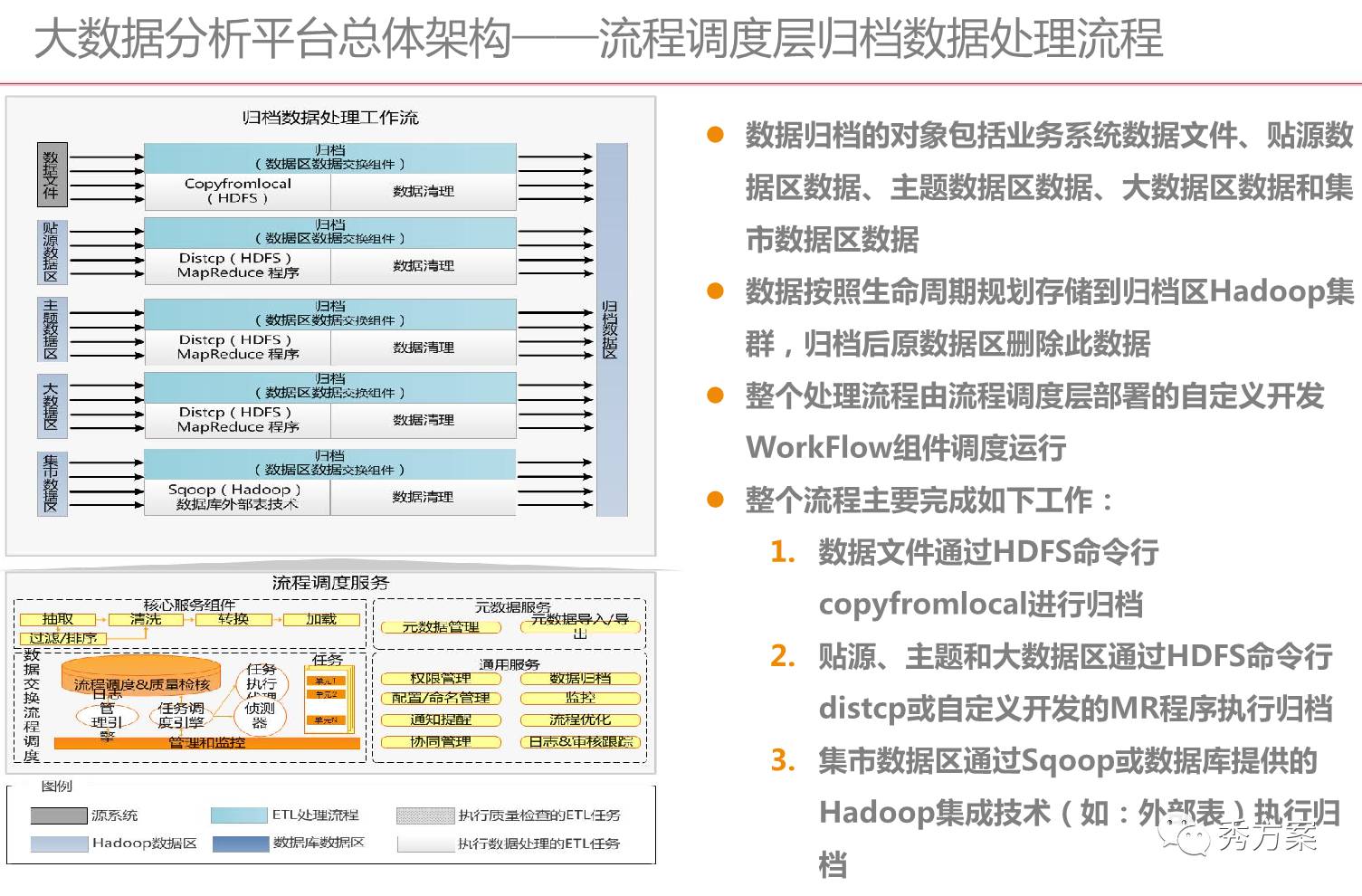The height and width of the screenshot is (896, 1362).
Task: Click the 图例 legend label
Action: click(x=57, y=786)
